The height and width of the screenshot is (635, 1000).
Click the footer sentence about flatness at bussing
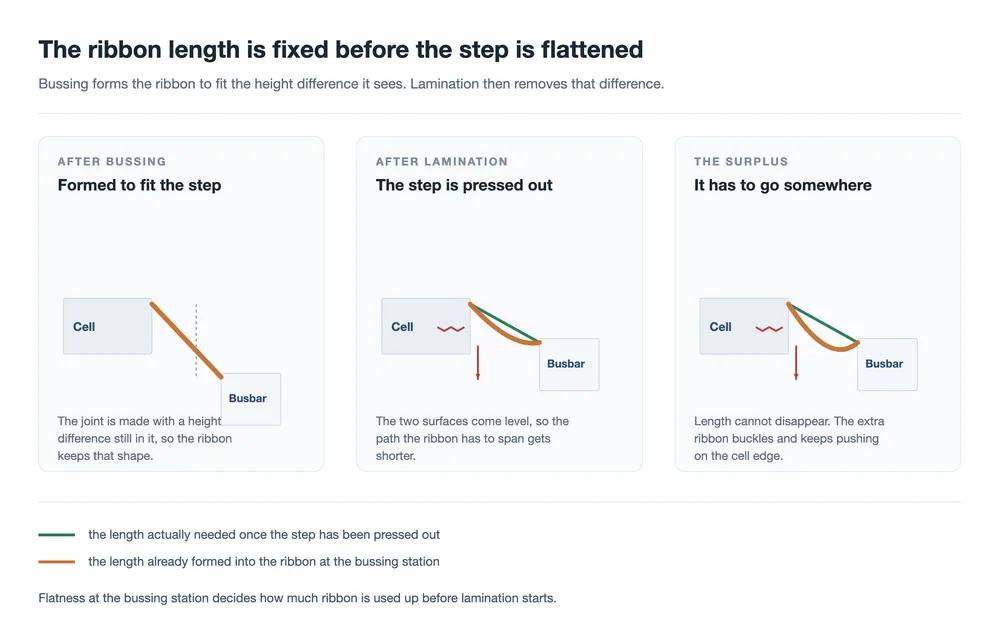click(x=297, y=598)
